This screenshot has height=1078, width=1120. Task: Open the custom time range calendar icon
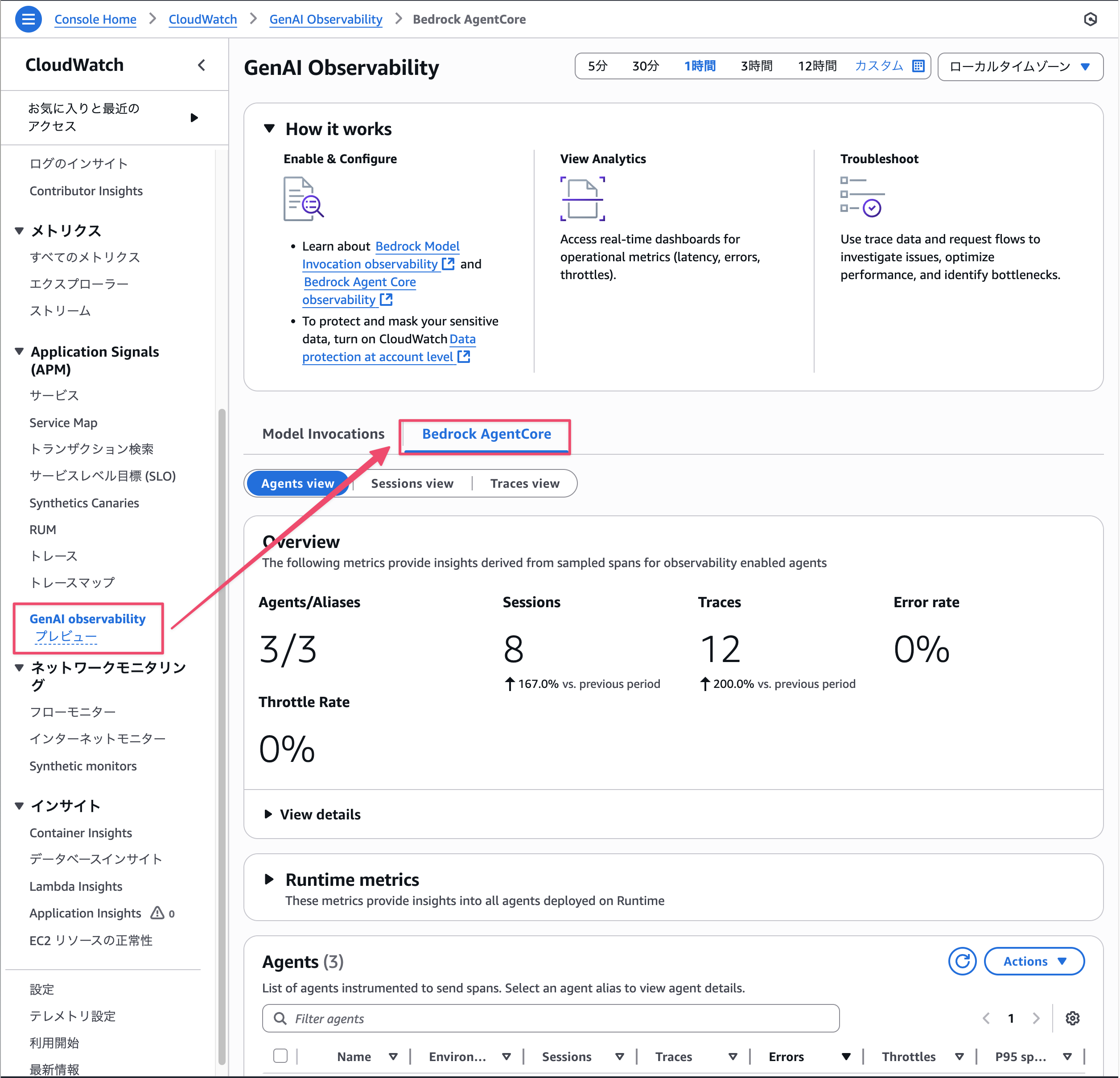918,66
